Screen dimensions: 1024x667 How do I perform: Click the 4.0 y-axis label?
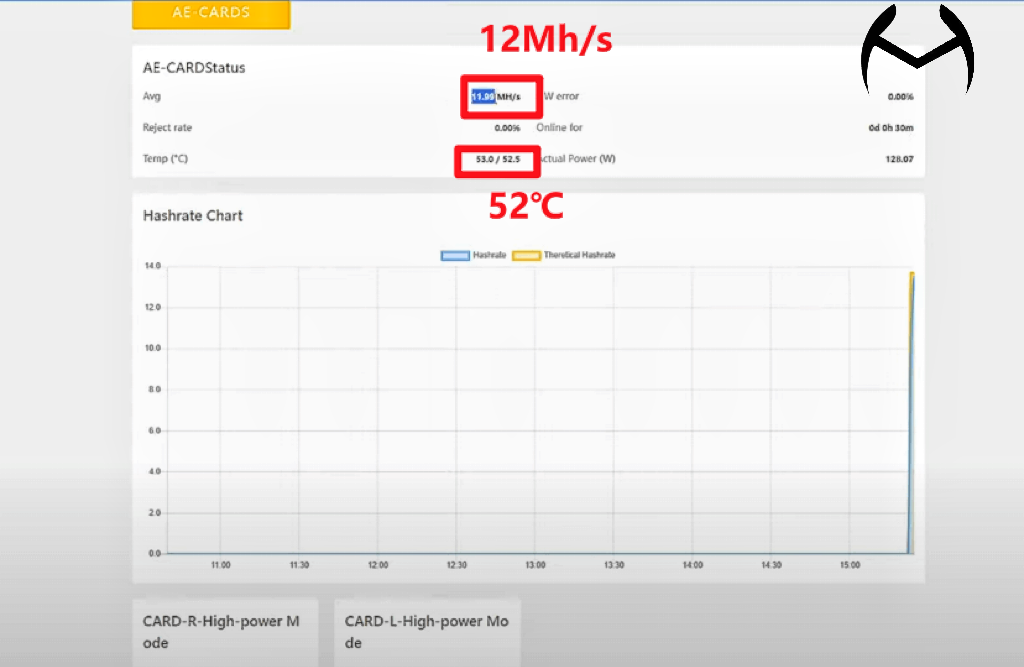click(154, 472)
